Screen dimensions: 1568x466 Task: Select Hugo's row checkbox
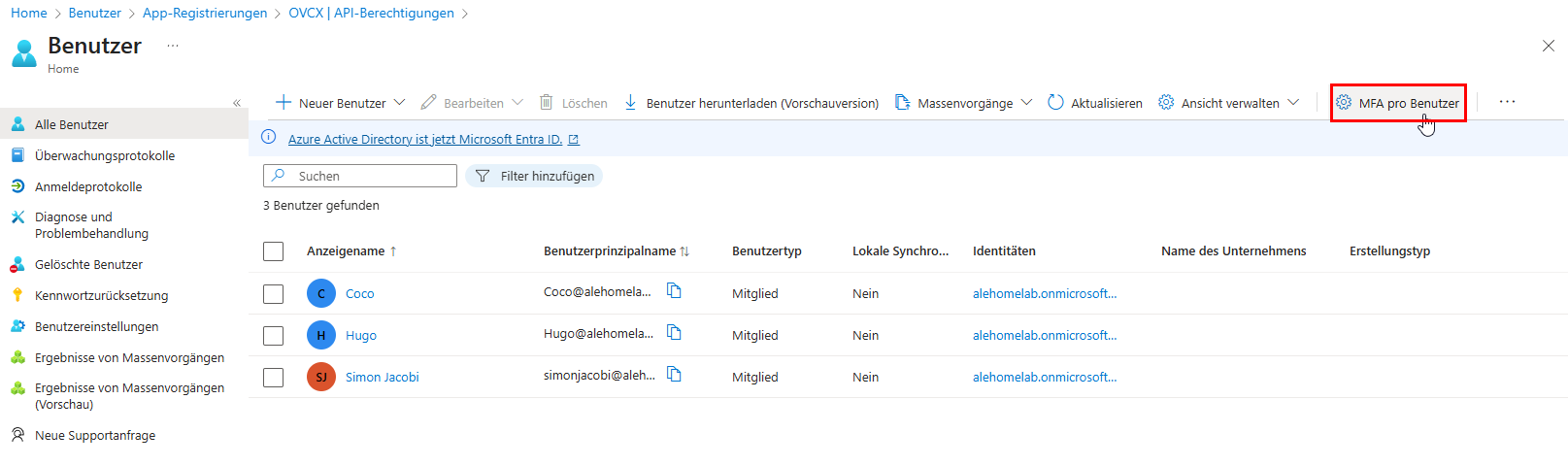274,336
